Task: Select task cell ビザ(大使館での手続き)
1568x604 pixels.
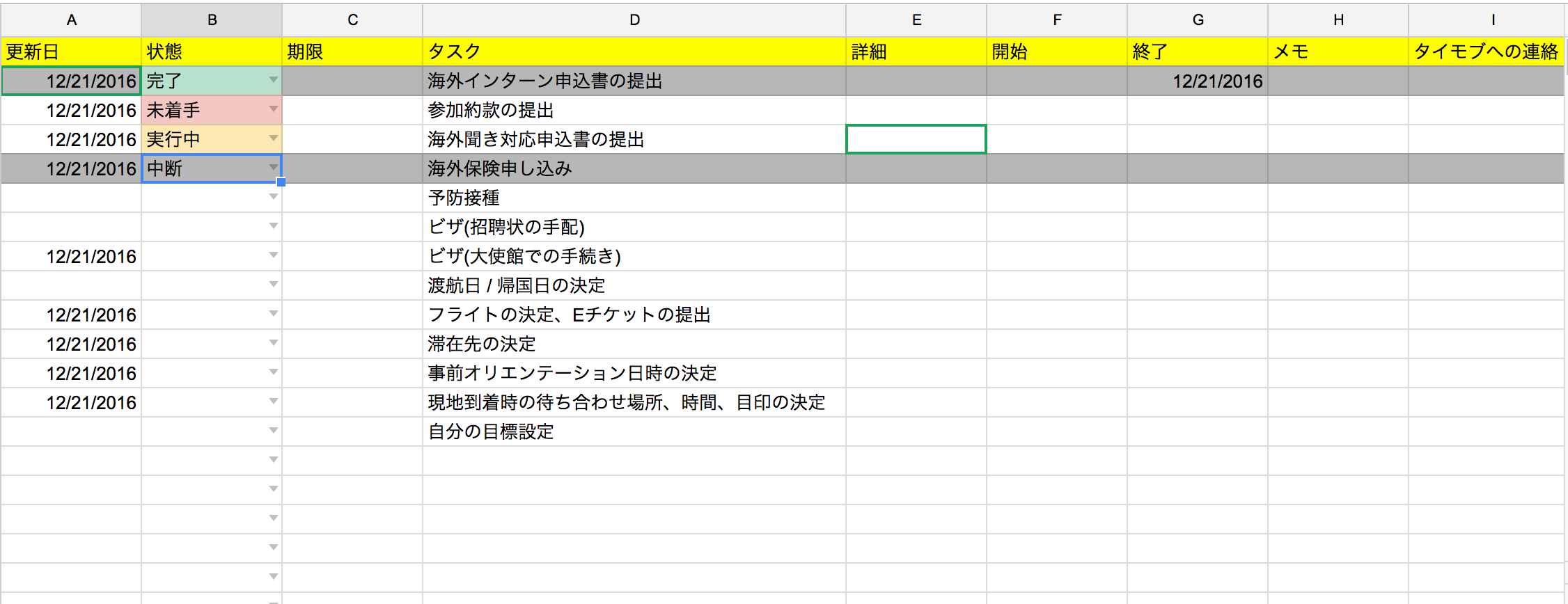Action: tap(634, 256)
